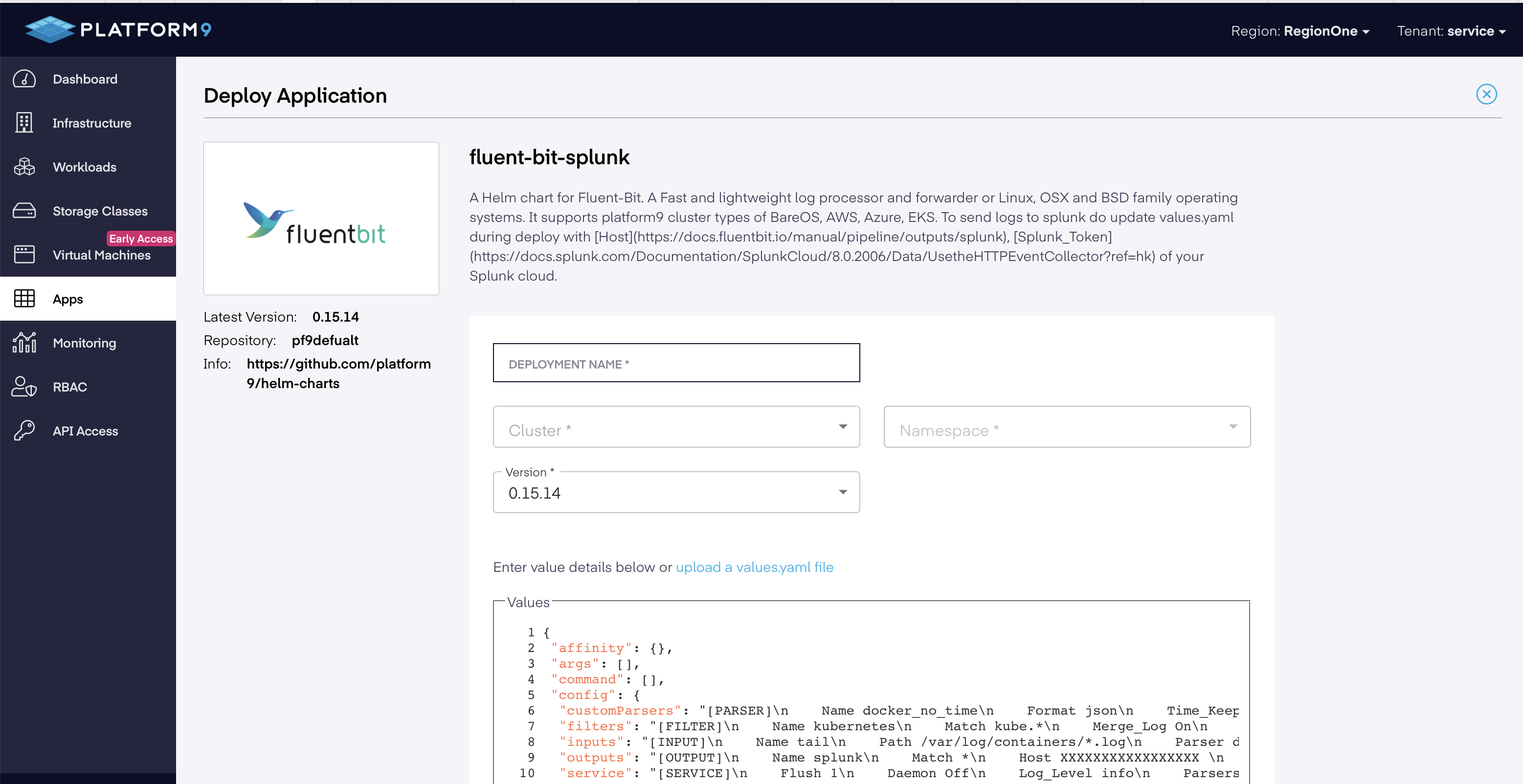
Task: Click the fluentbit logo thumbnail
Action: (321, 218)
